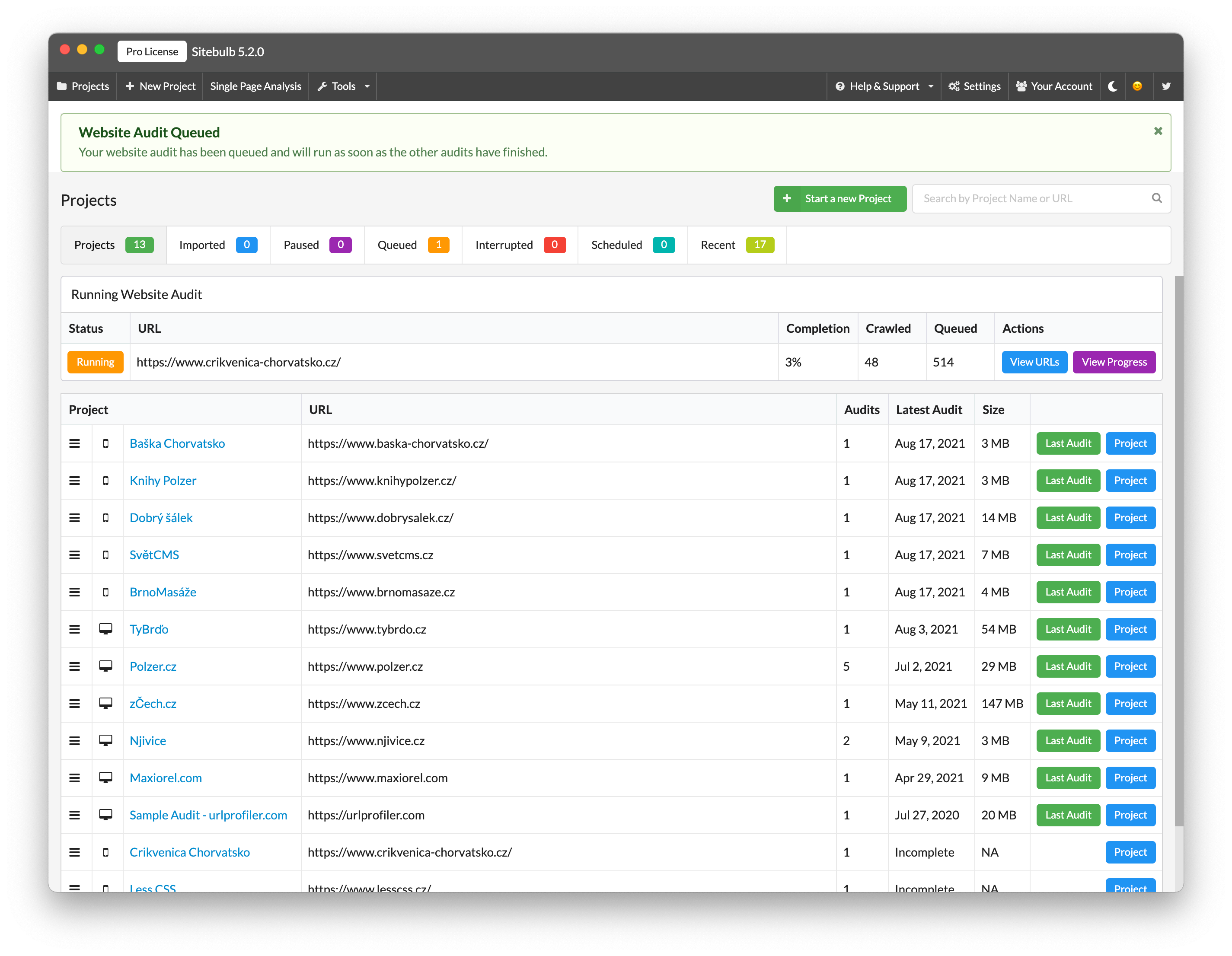Switch to the Queued tab
Viewport: 1232px width, 956px height.
pyautogui.click(x=414, y=245)
